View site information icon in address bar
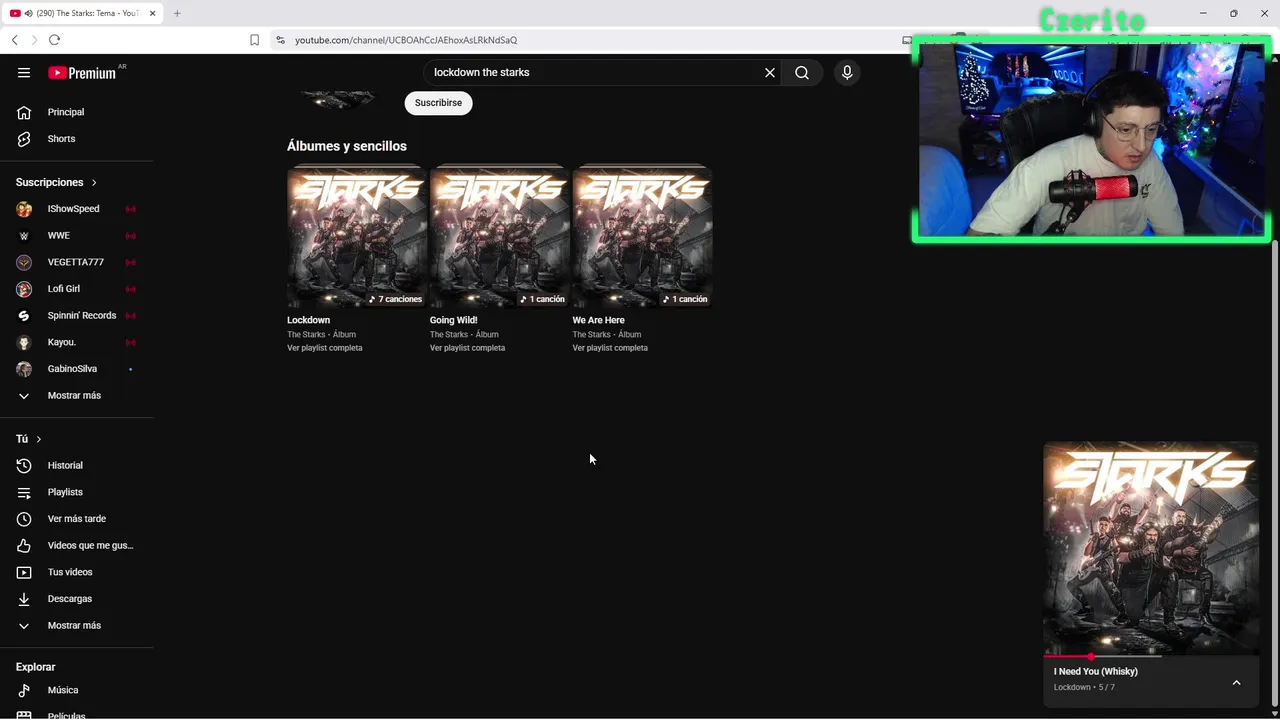 click(280, 40)
